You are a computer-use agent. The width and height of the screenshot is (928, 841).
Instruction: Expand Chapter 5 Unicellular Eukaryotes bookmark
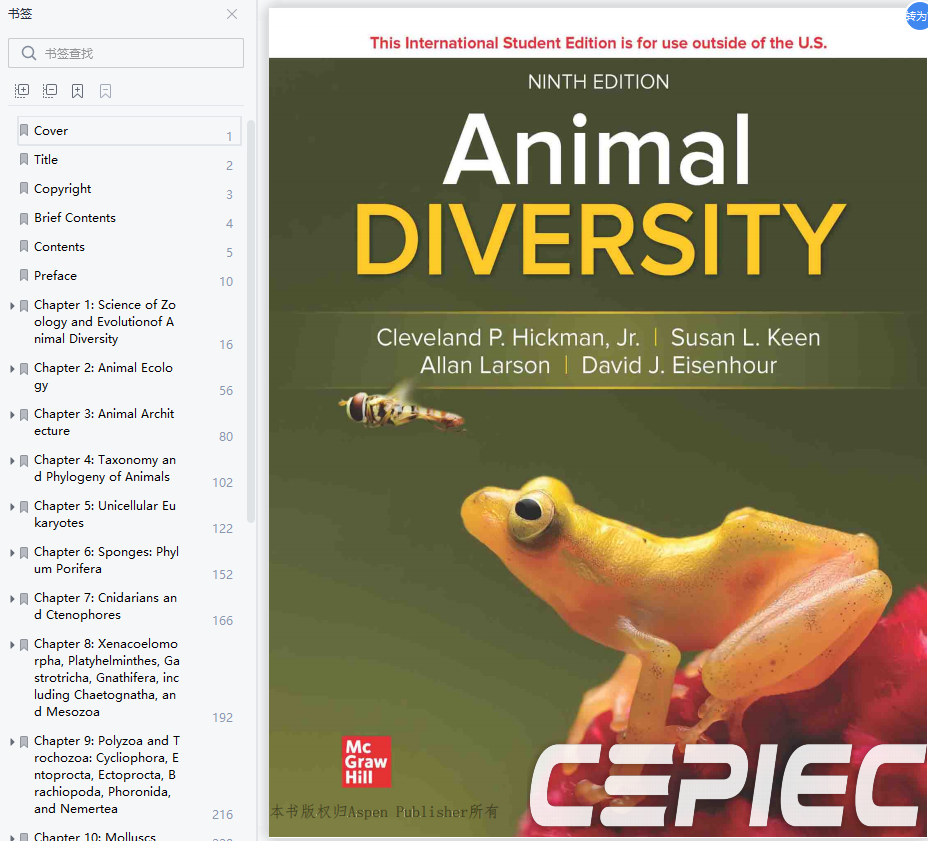(12, 507)
